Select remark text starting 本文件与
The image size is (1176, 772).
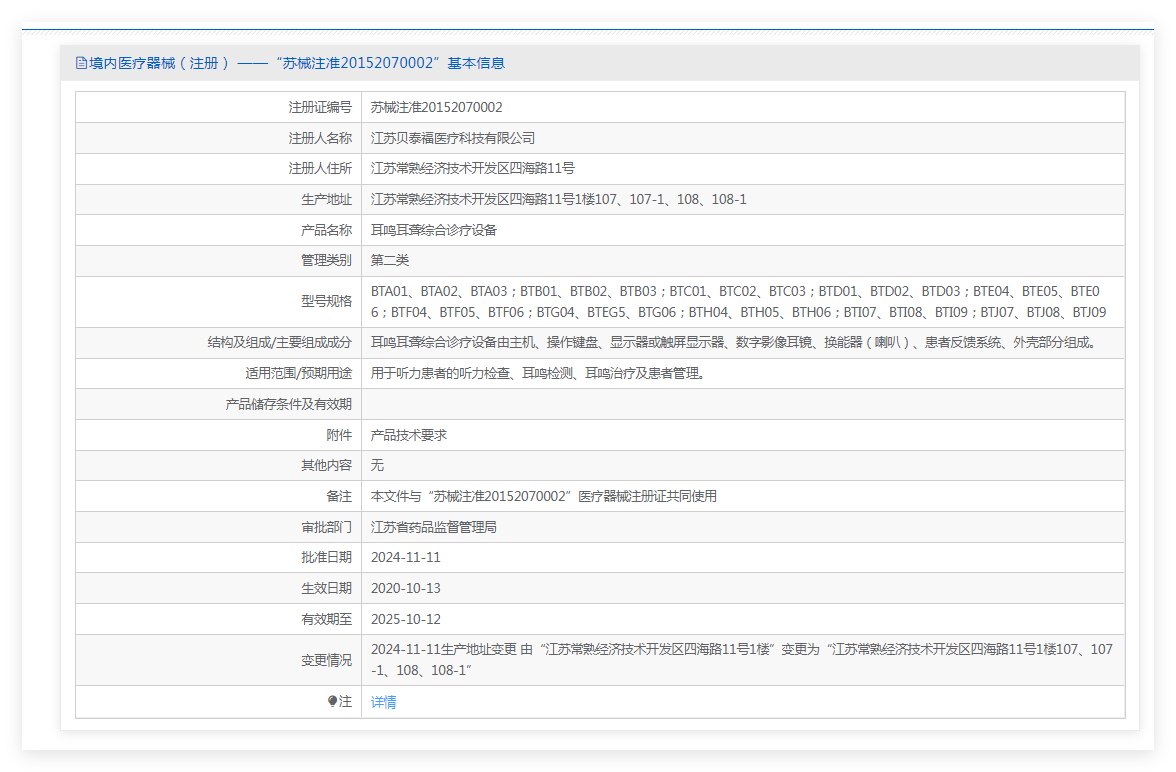[x=544, y=496]
